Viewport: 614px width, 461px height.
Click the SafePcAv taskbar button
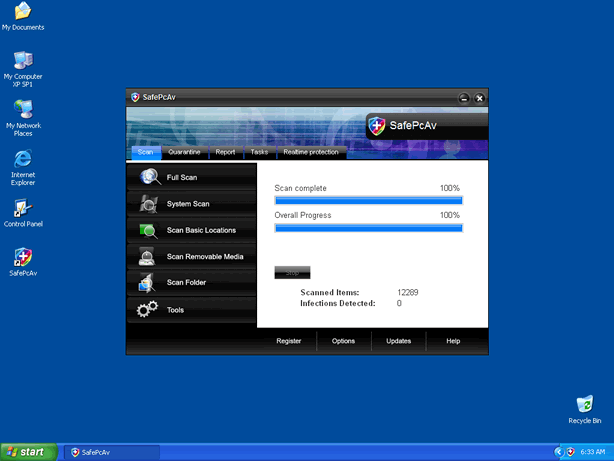point(111,452)
